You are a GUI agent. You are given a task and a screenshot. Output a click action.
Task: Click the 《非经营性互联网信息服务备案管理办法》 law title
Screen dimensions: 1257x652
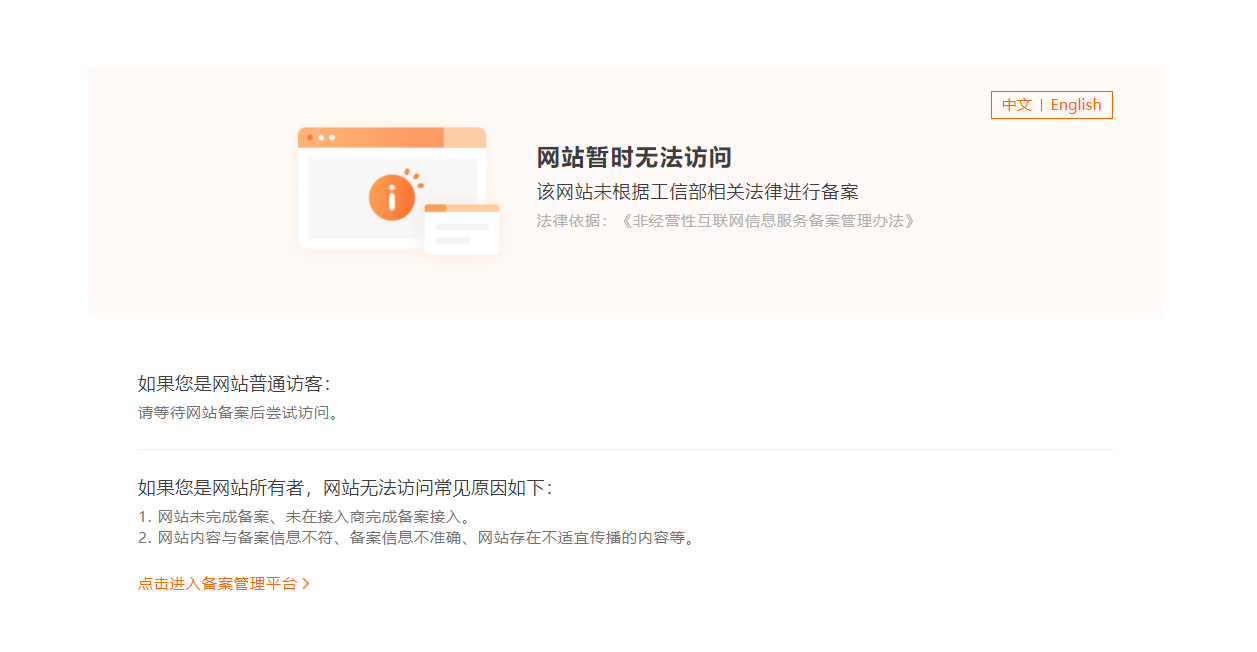(767, 221)
